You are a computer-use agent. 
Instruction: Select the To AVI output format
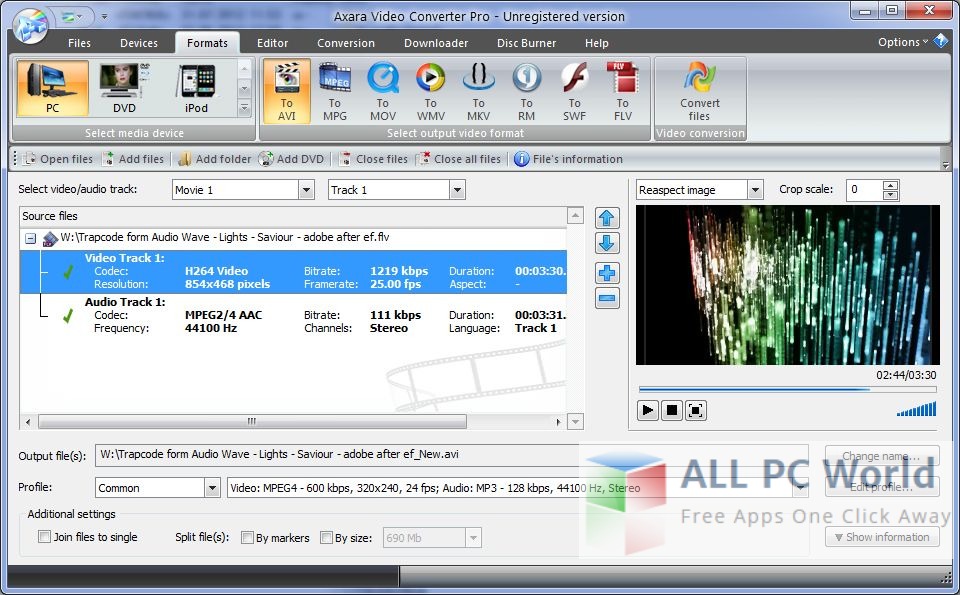(286, 90)
